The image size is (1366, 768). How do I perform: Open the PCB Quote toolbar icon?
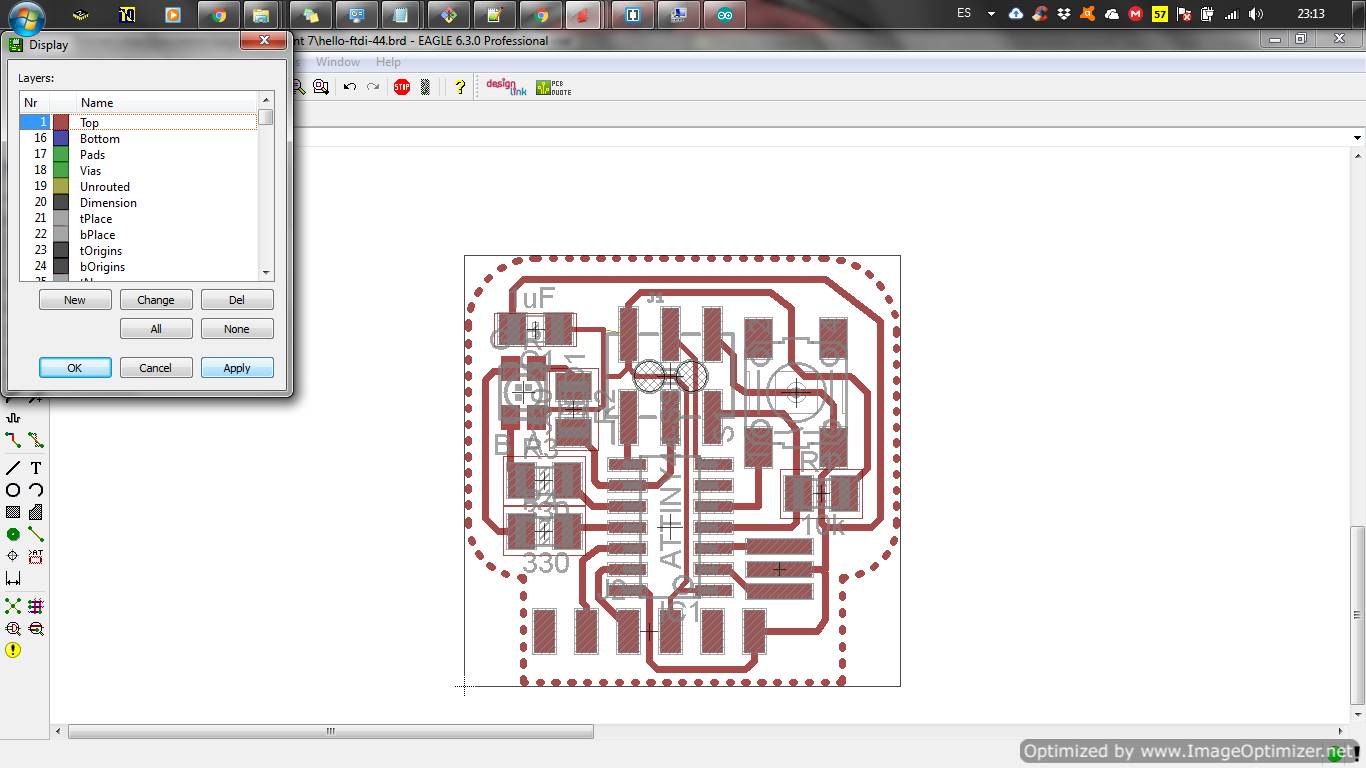(x=553, y=87)
